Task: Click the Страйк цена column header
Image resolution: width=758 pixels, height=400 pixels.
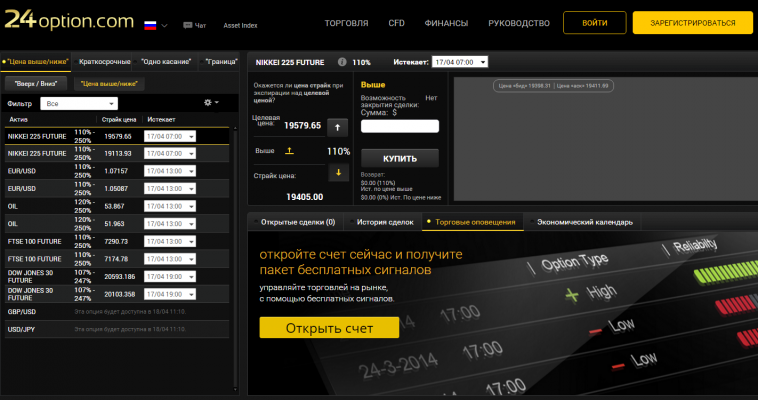Action: (x=119, y=119)
